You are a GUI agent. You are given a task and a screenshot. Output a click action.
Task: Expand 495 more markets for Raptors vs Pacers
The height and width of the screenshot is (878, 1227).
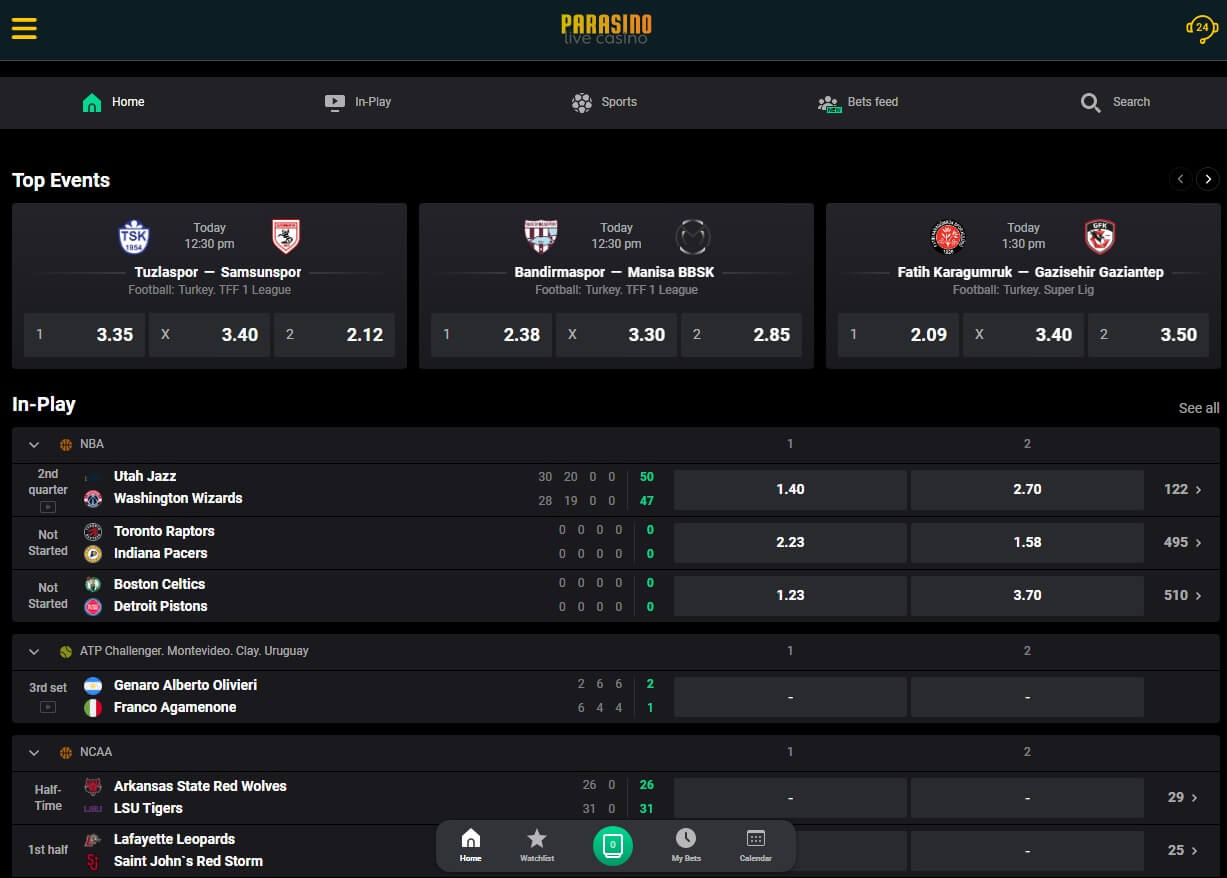click(1182, 542)
